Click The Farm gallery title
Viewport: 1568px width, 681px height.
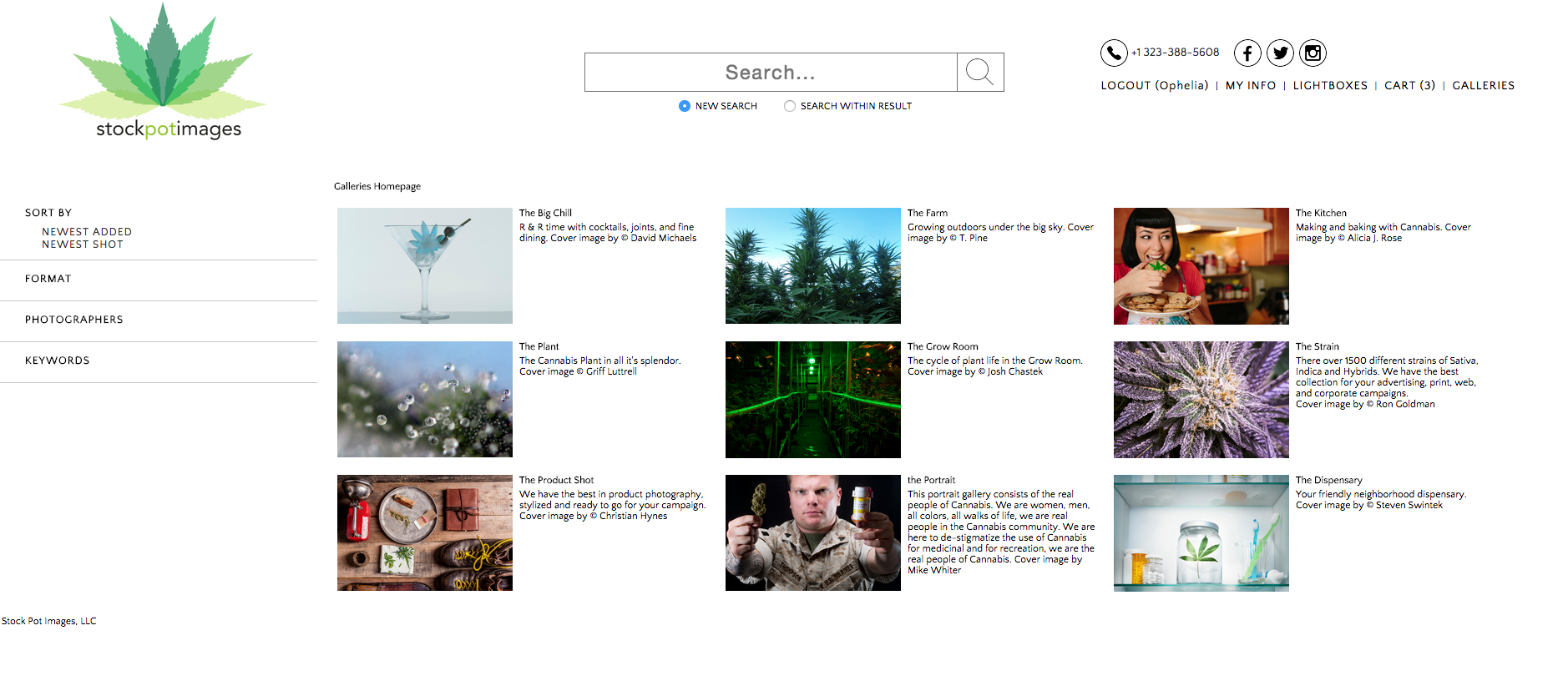click(928, 213)
